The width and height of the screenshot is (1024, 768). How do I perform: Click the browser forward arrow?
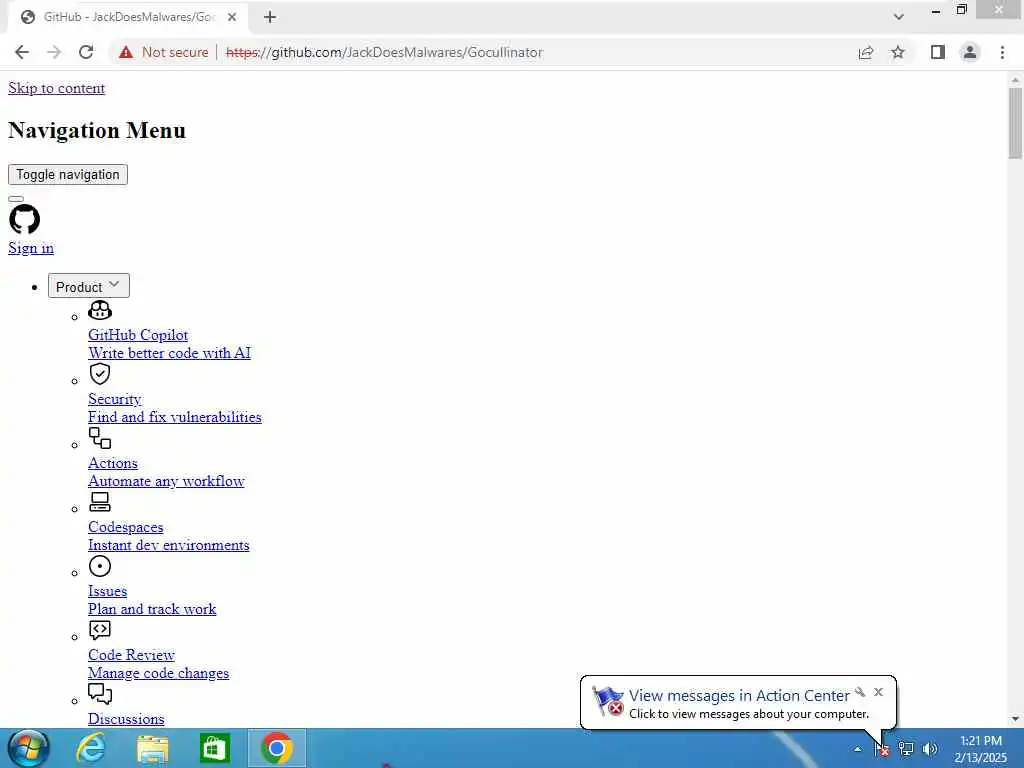[x=54, y=52]
